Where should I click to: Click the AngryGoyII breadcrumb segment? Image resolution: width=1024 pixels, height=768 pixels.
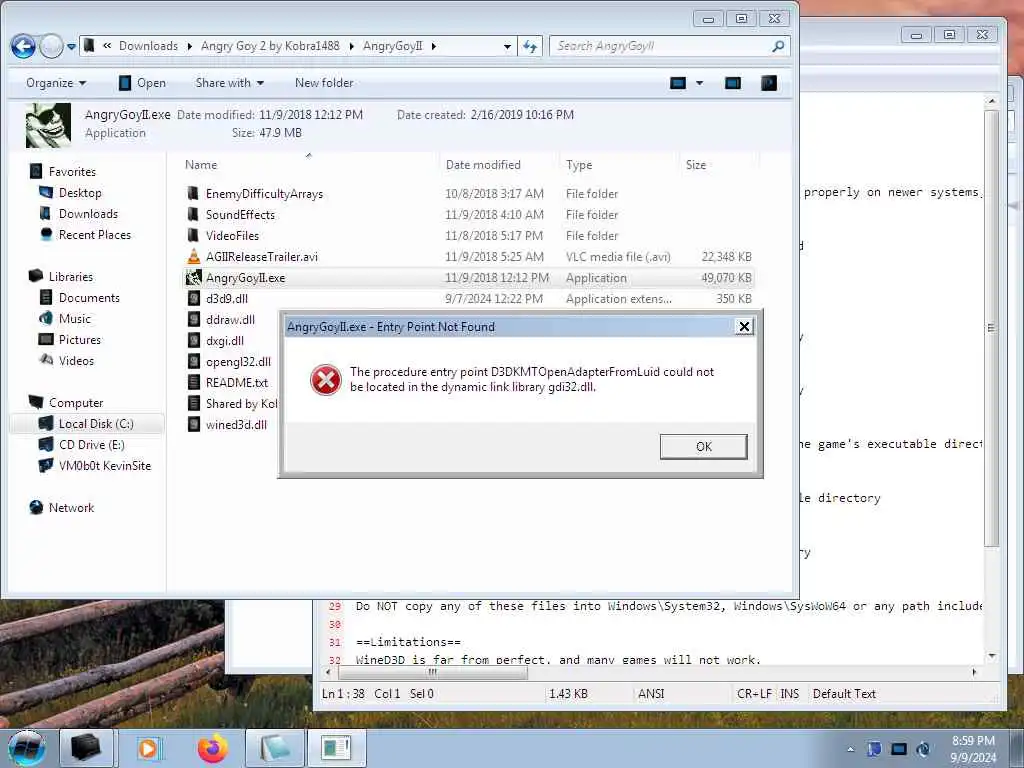(x=392, y=46)
